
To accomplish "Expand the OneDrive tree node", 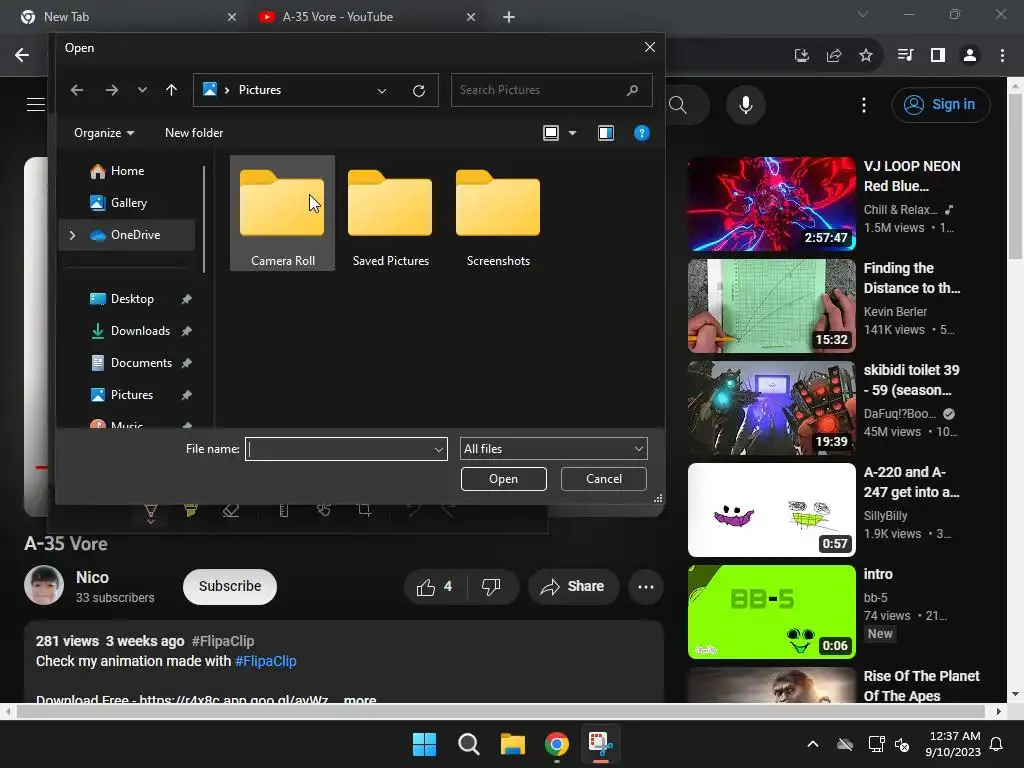I will [72, 235].
